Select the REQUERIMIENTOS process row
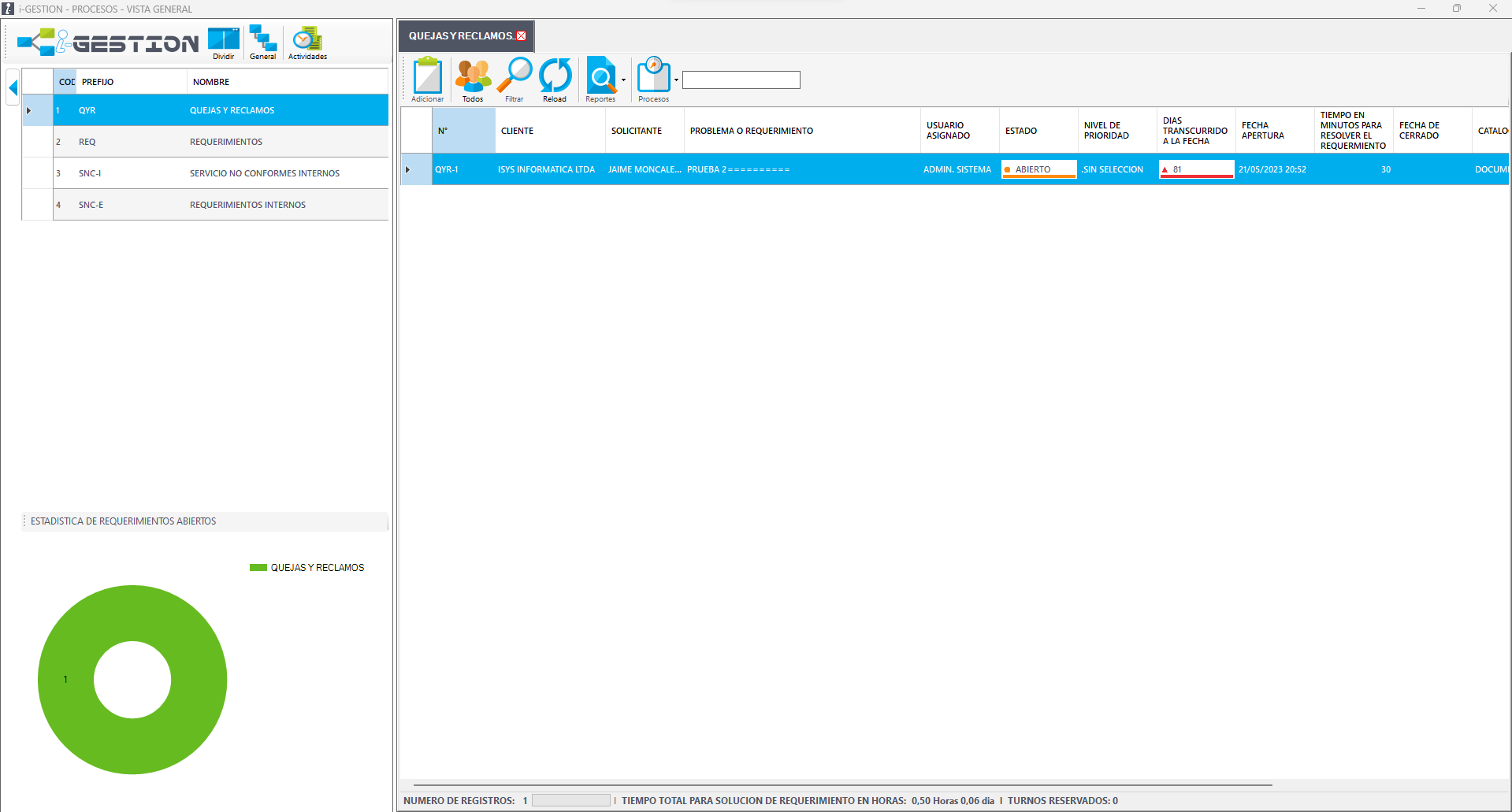 [225, 142]
